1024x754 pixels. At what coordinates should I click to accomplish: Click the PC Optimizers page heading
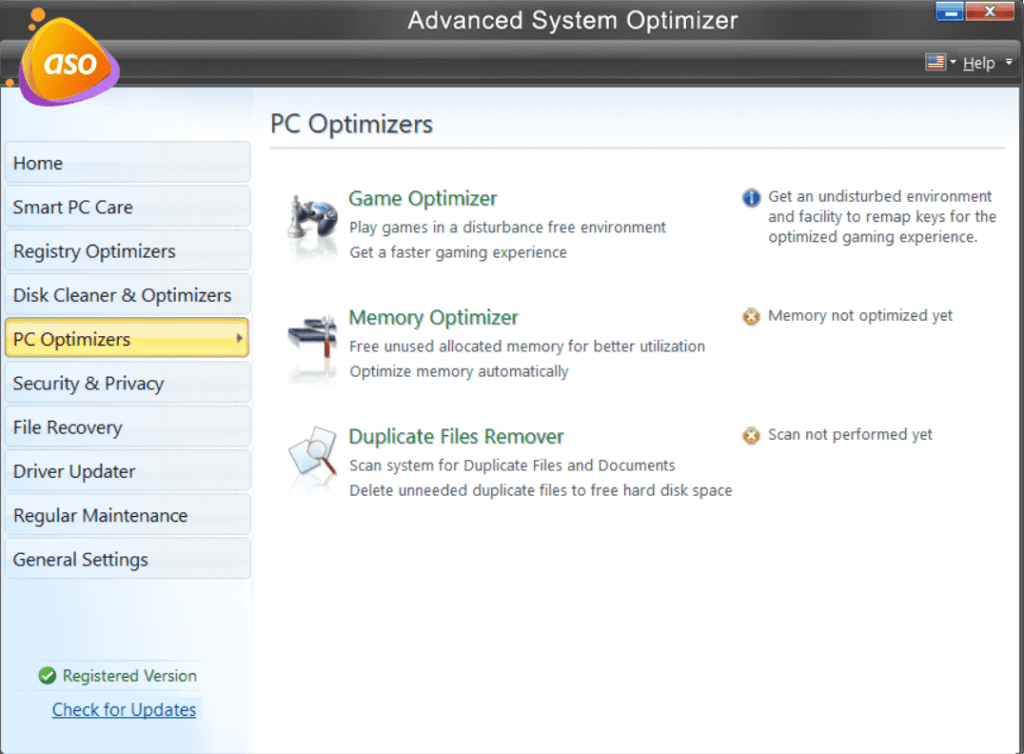point(351,124)
